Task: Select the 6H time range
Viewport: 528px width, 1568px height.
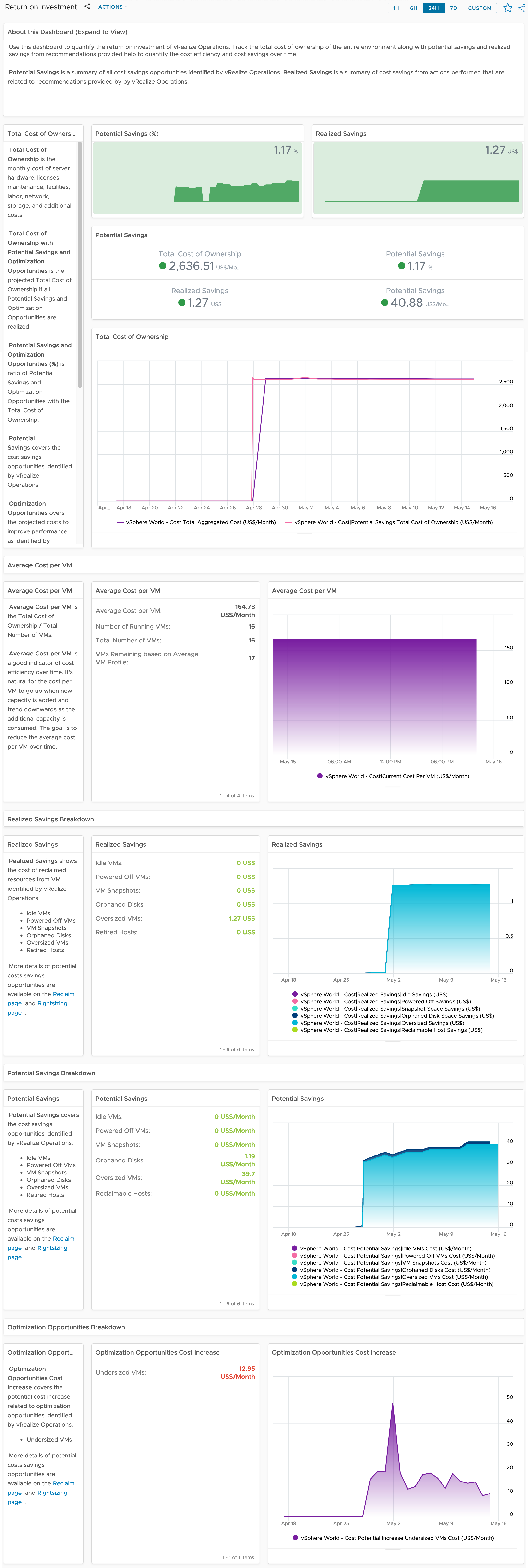Action: click(x=414, y=8)
